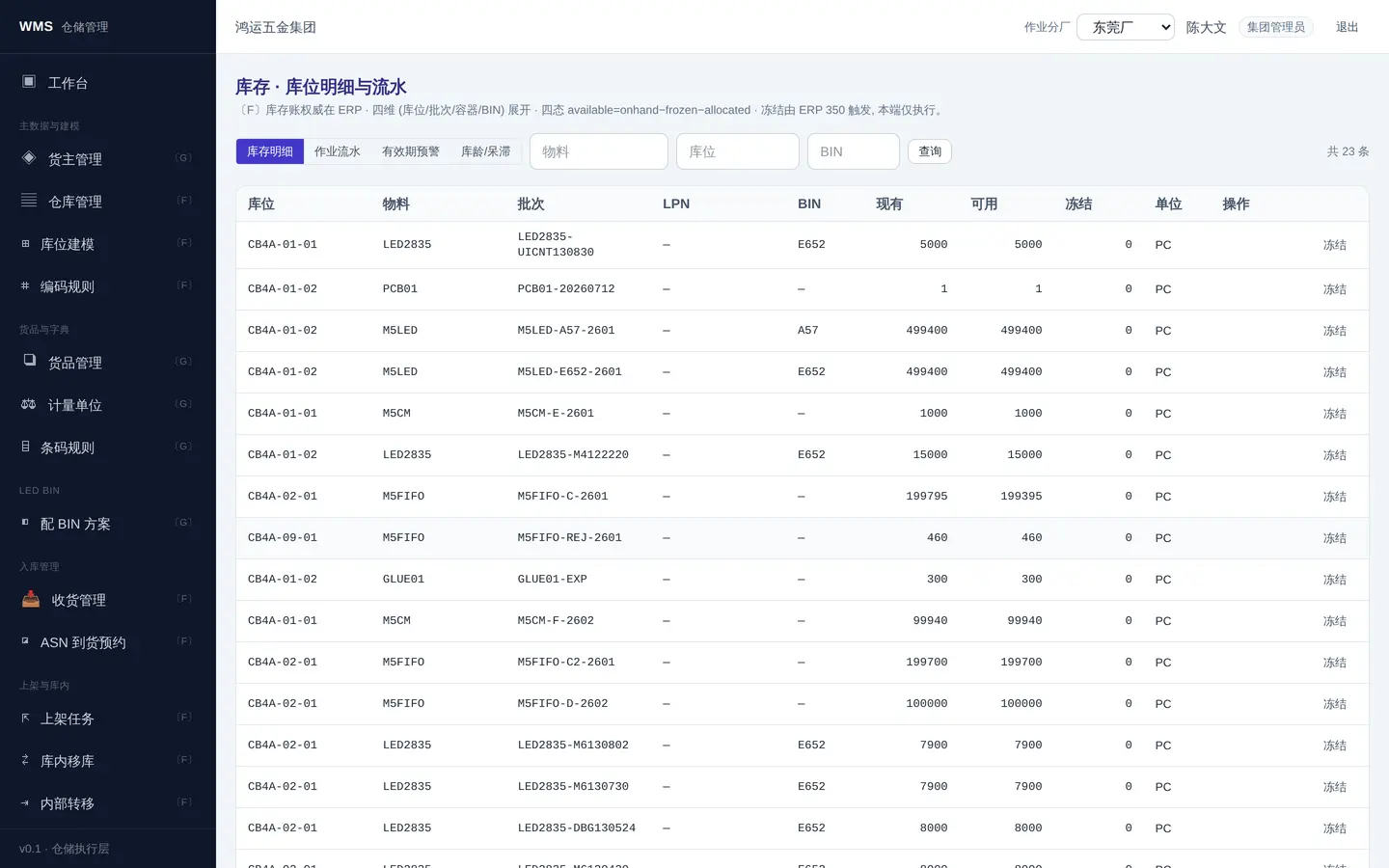Click the 库位建模 grid icon
Image resolution: width=1389 pixels, height=868 pixels.
pos(25,244)
